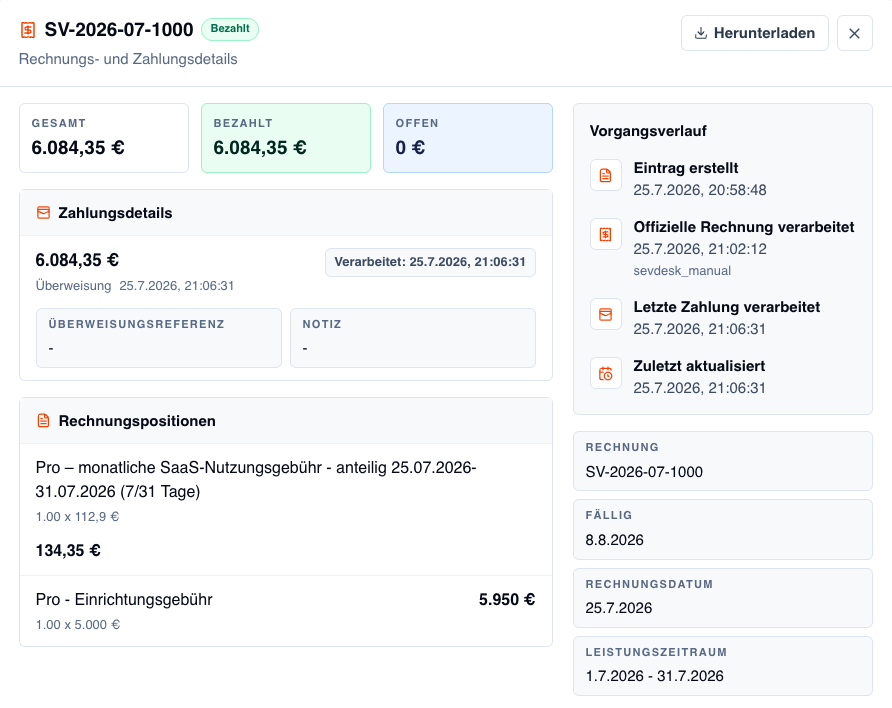Click the invoice icon beside SV-2026-07-1000 title
Image resolution: width=892 pixels, height=708 pixels.
28,30
